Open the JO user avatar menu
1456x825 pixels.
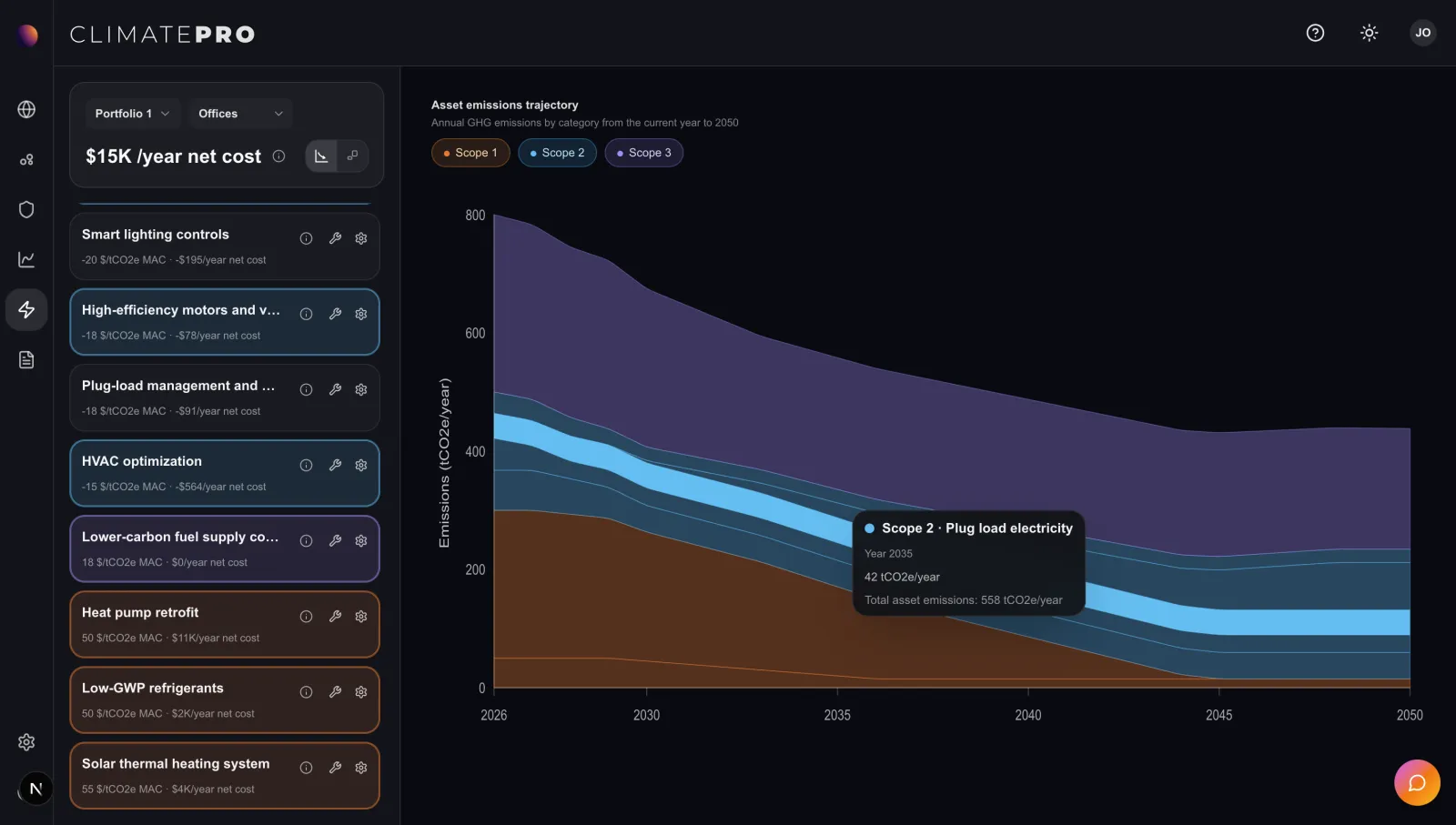click(x=1422, y=33)
